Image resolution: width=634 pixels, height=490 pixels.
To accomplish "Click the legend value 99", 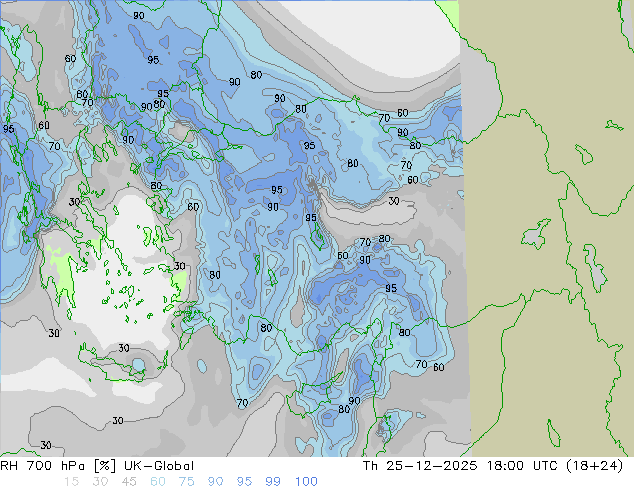I will coord(273,482).
